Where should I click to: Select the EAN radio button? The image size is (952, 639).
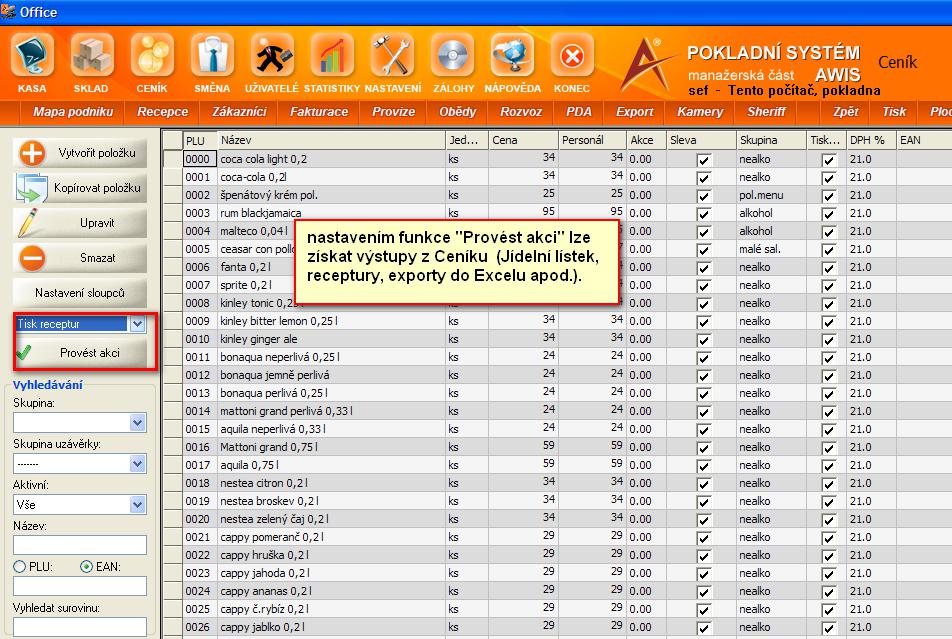pos(86,567)
